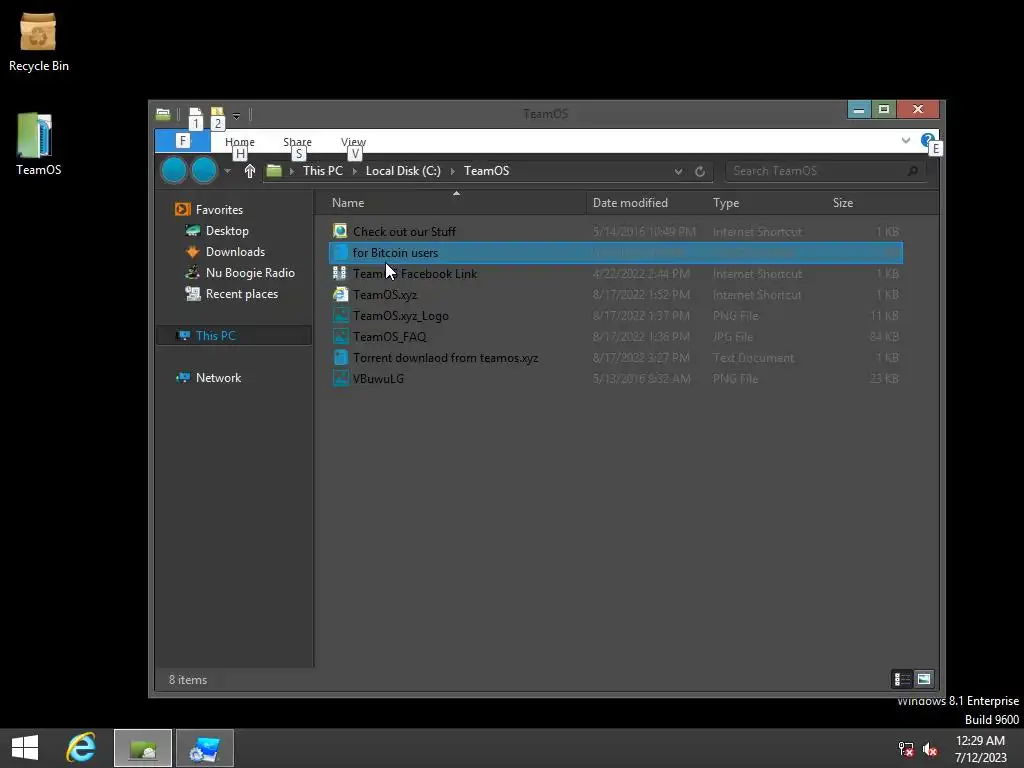Sort files by Date modified column

click(647, 203)
